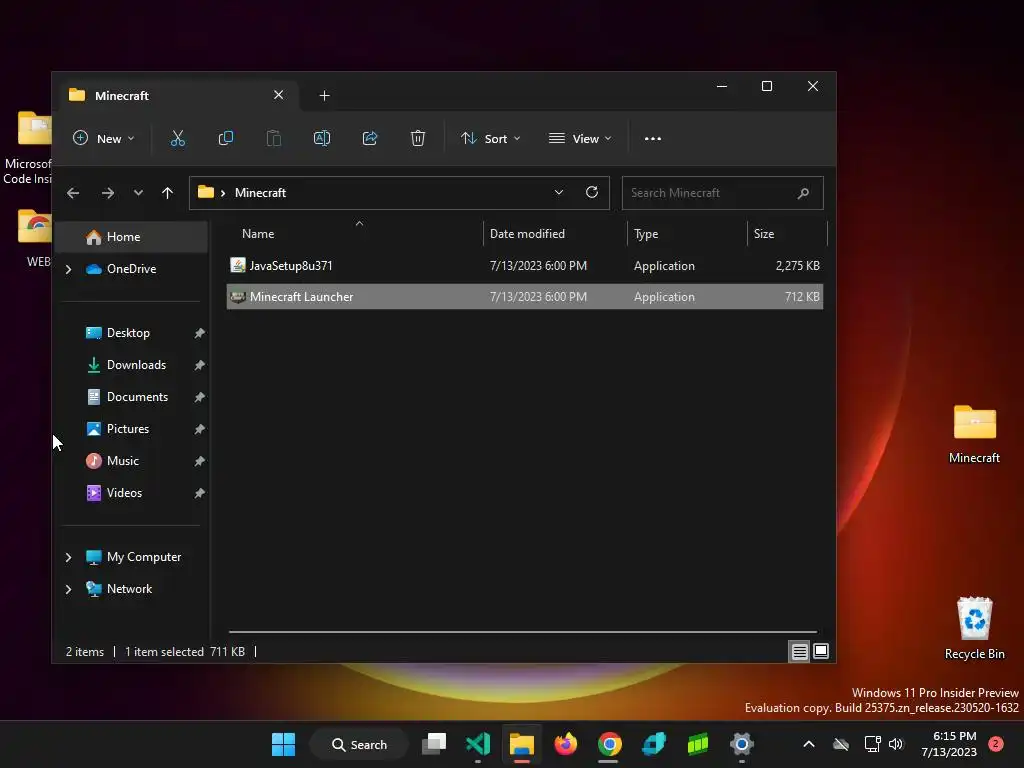Click the Copy icon in toolbar
1024x768 pixels.
coord(225,138)
